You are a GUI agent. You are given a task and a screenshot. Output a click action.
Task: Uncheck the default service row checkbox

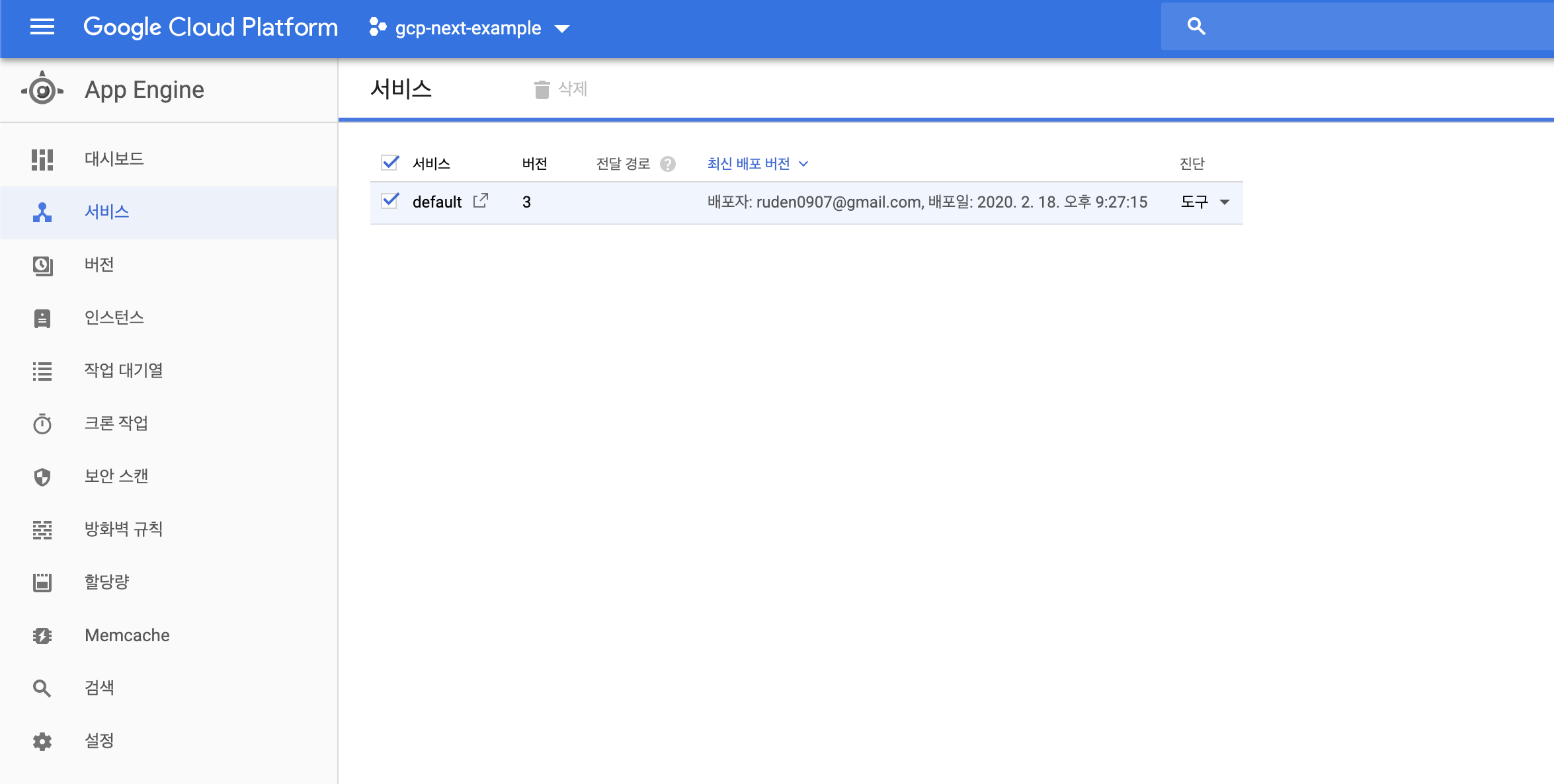[390, 201]
